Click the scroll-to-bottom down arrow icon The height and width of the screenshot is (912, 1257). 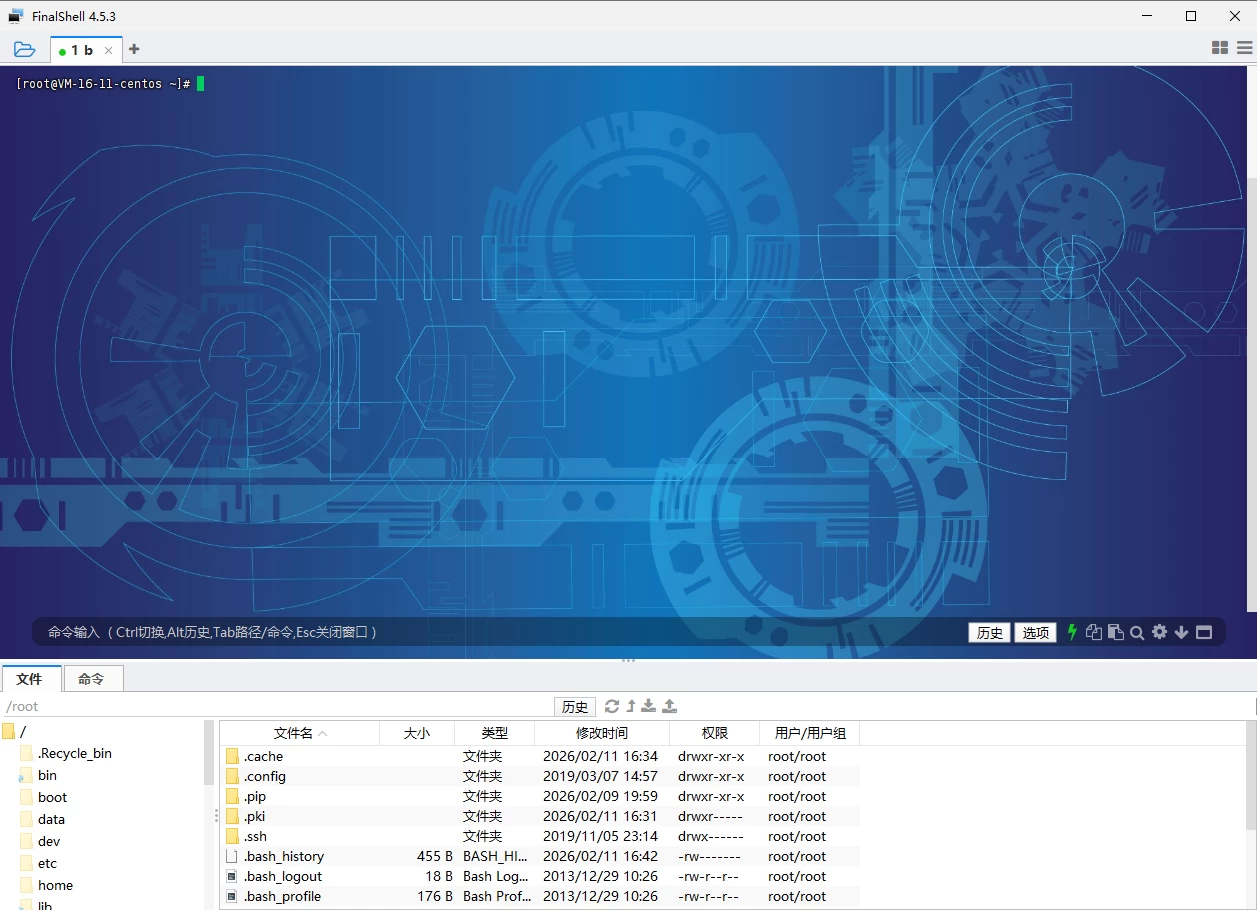pos(1181,632)
